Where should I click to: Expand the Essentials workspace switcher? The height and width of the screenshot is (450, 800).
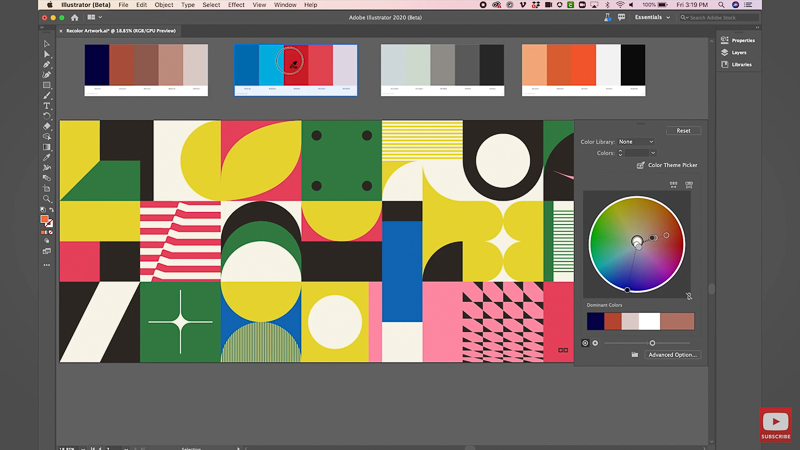pos(653,17)
